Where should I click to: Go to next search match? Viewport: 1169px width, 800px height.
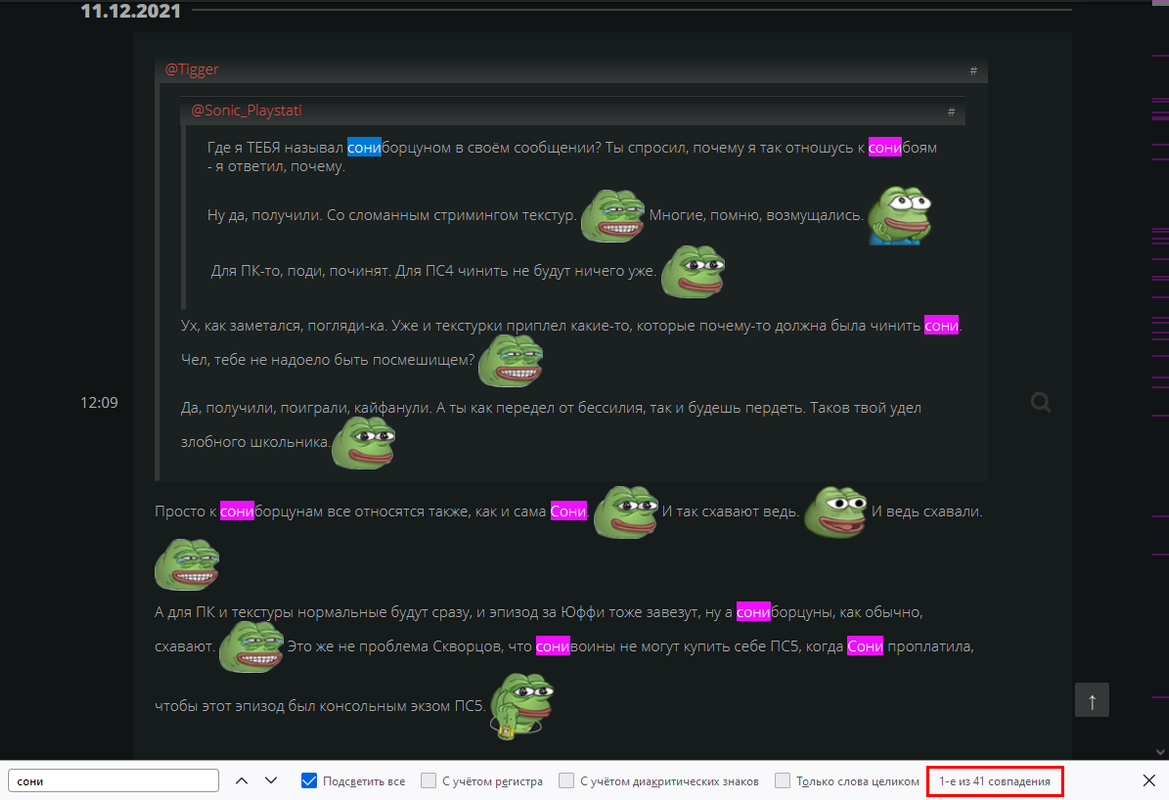tap(271, 781)
